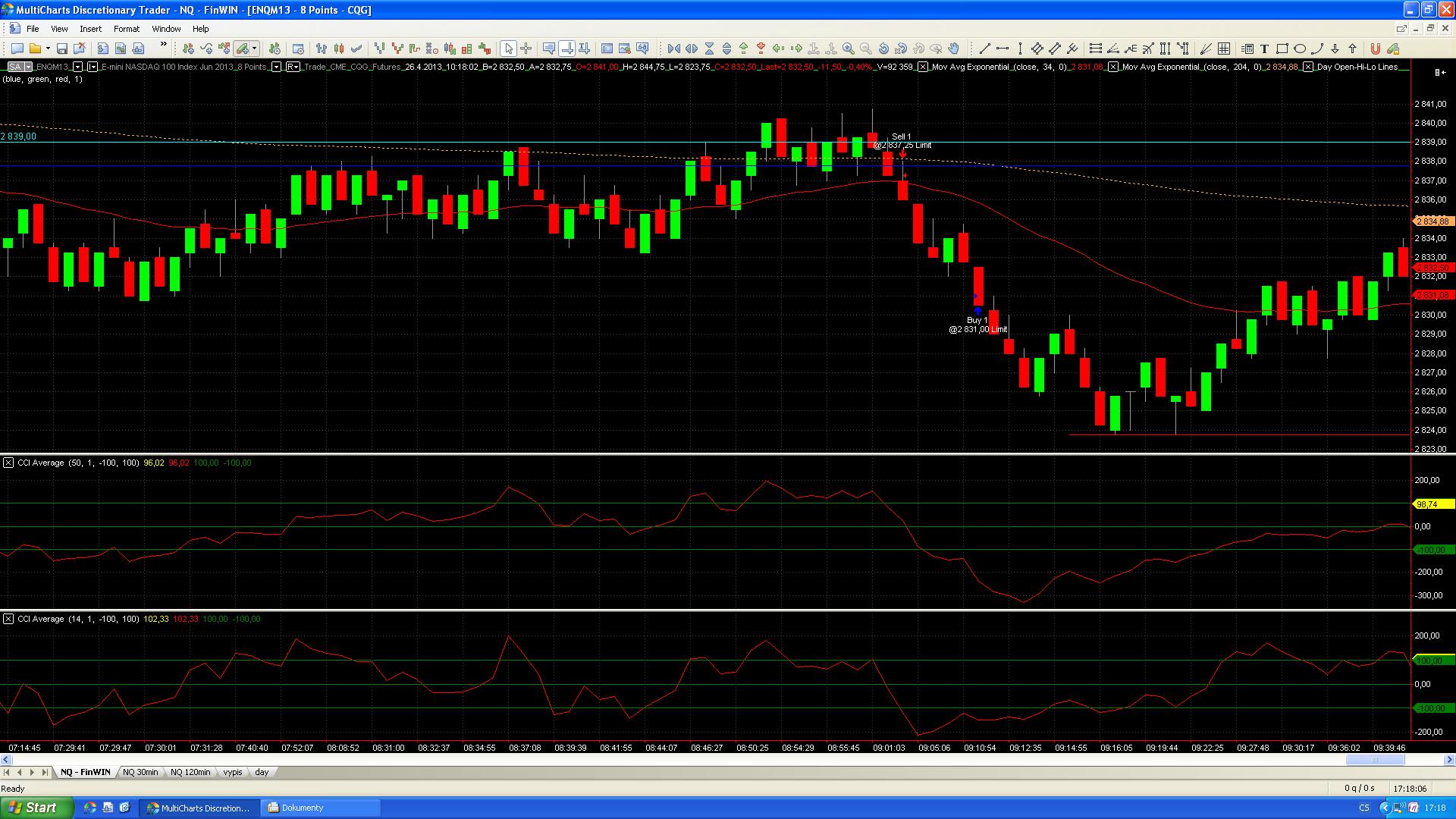Close the CCI Average 50 subchart
This screenshot has width=1456, height=819.
tap(8, 463)
